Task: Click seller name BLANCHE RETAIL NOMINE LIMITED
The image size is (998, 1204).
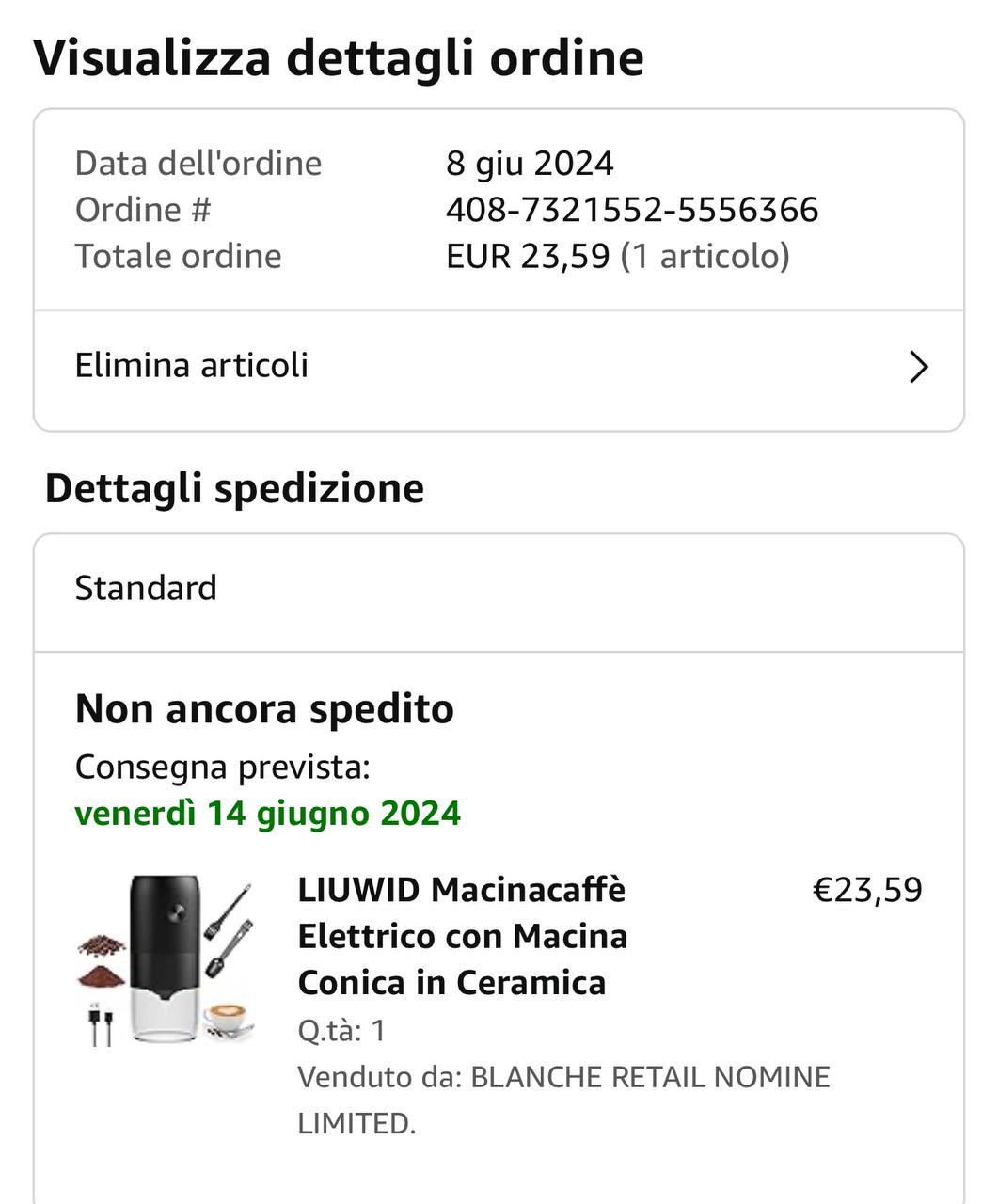Action: (564, 1100)
